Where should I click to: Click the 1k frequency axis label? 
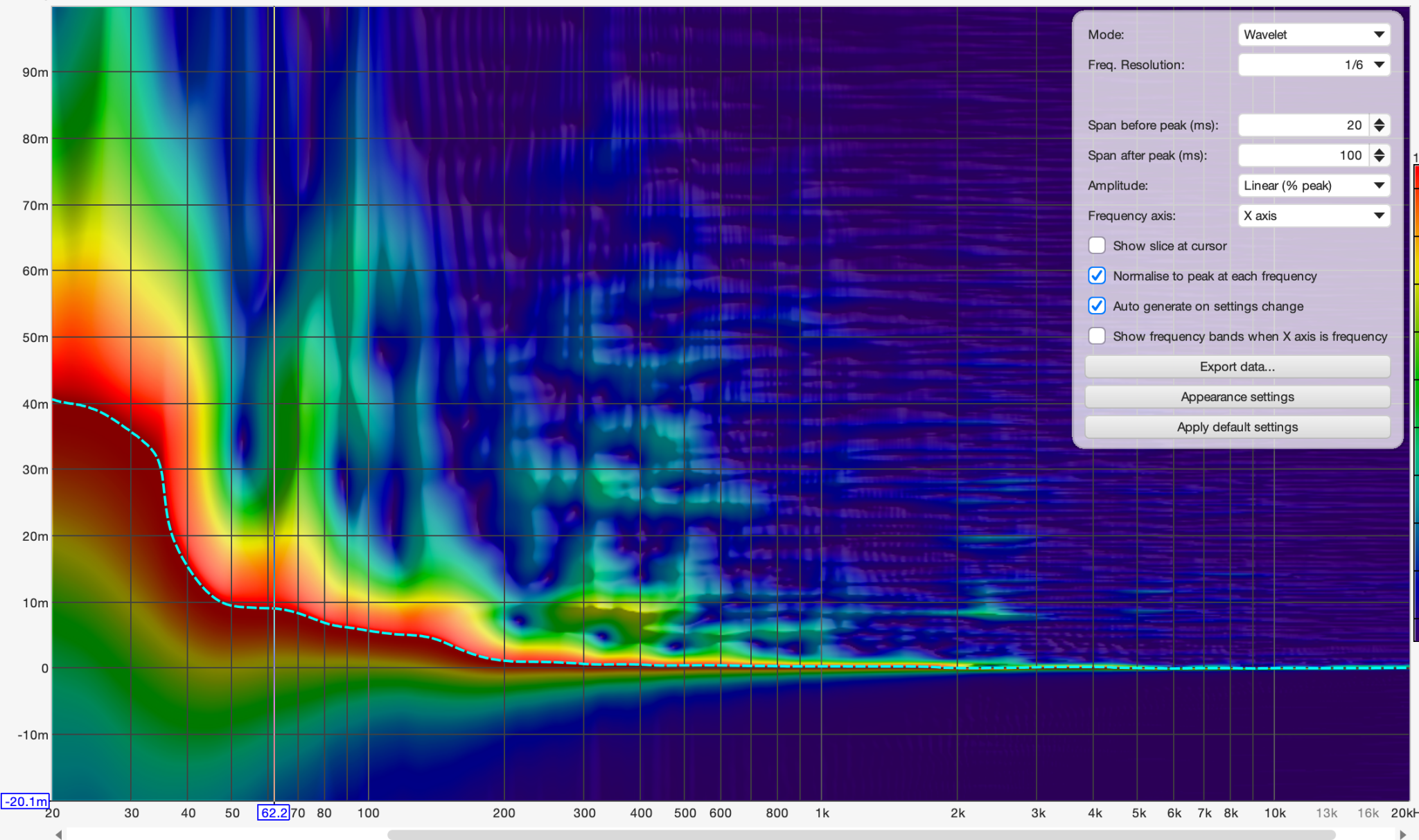(x=822, y=813)
